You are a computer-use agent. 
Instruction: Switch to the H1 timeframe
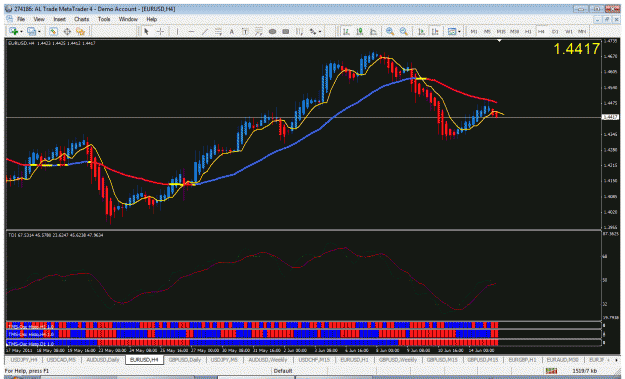[528, 31]
